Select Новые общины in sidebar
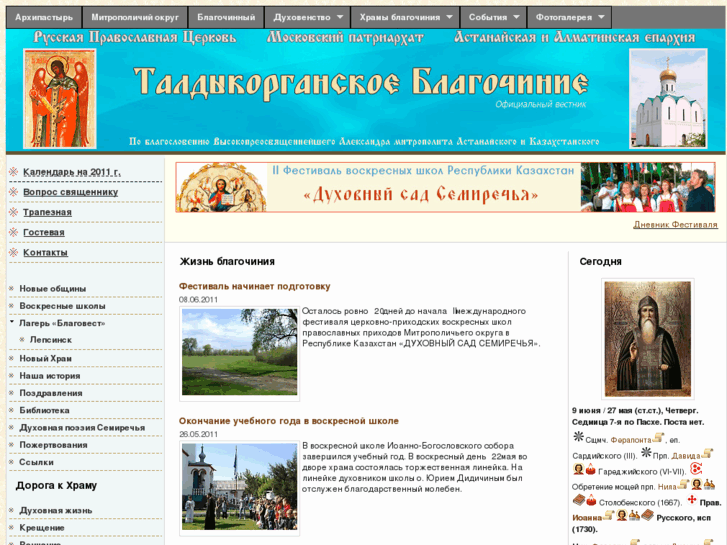This screenshot has height=545, width=727. [x=52, y=289]
